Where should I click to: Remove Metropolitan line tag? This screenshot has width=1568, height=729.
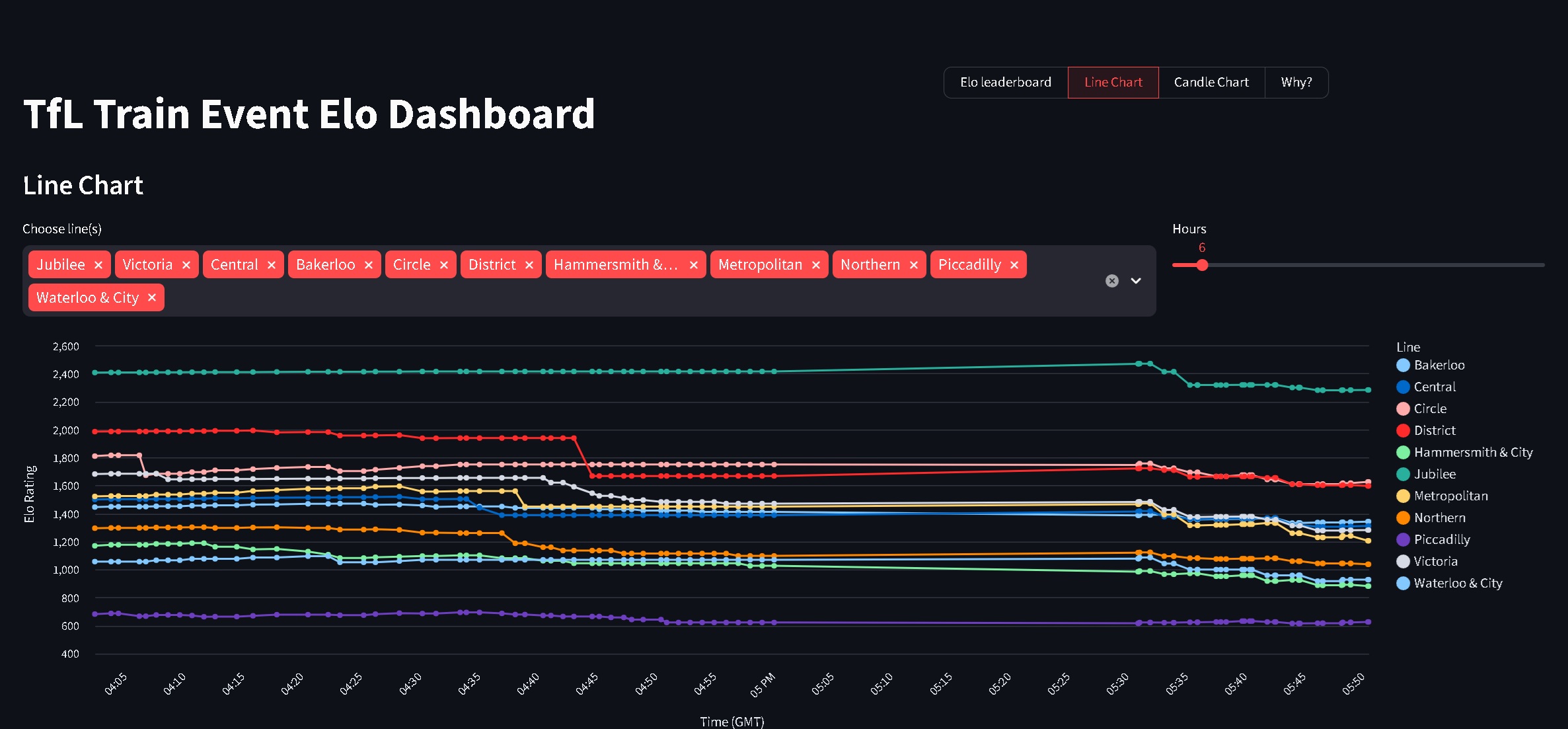click(x=816, y=265)
